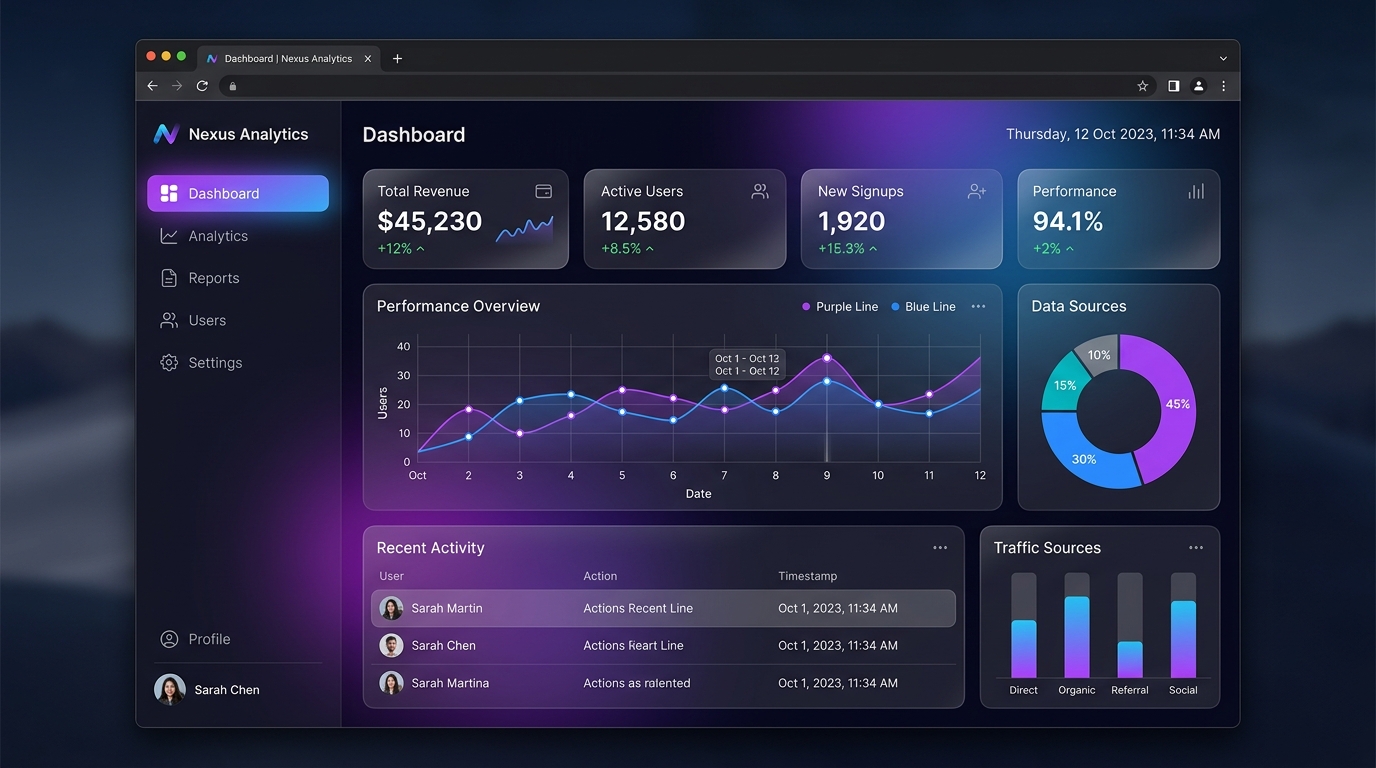Open Recent Activity three-dot options menu
The height and width of the screenshot is (768, 1376).
pyautogui.click(x=940, y=548)
